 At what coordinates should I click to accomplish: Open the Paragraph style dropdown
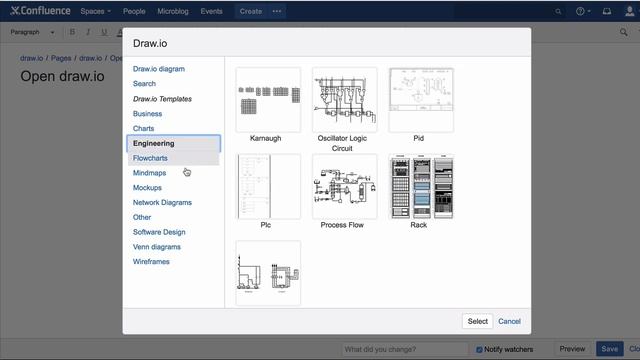(32, 32)
